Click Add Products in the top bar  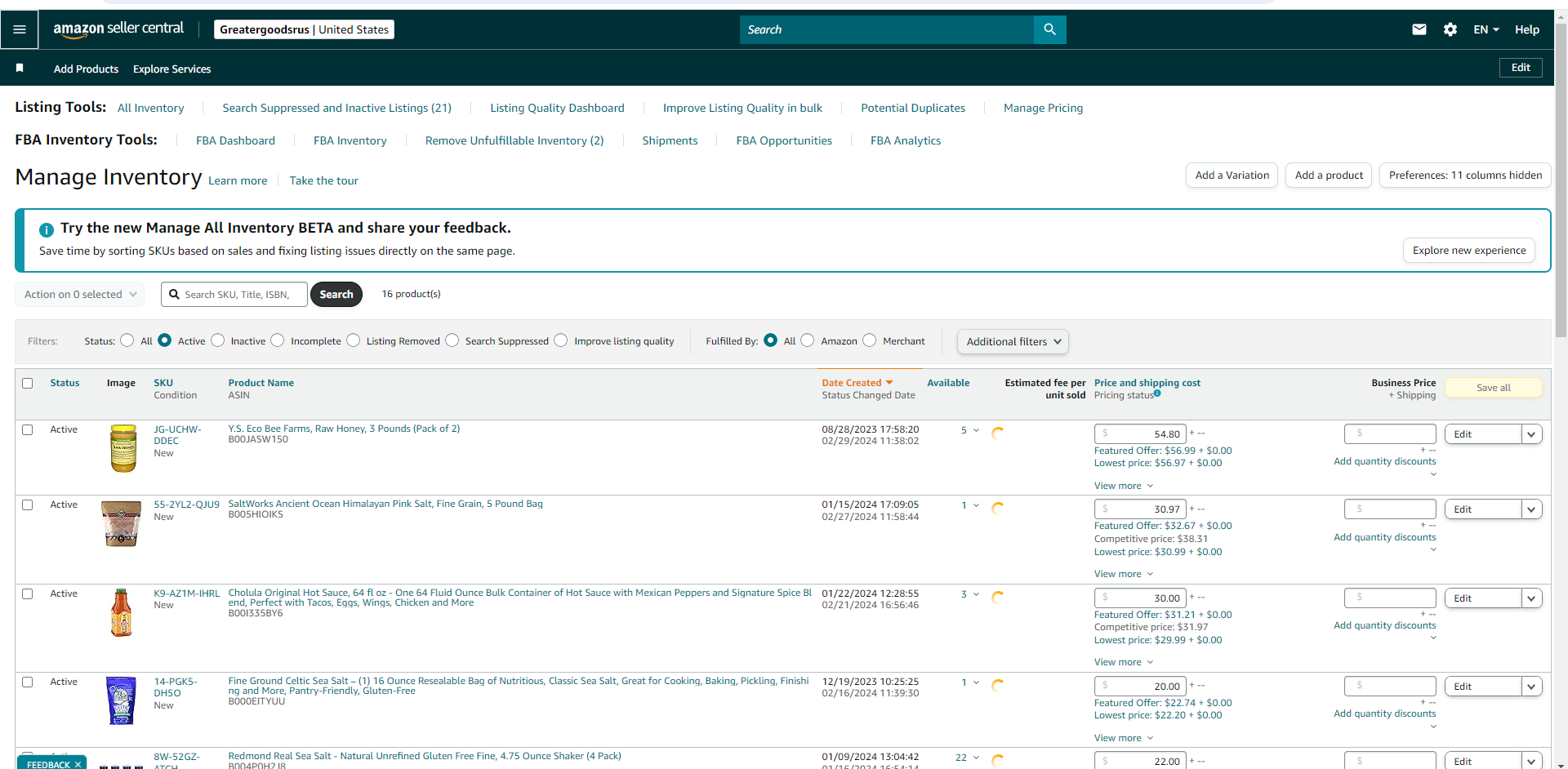(x=86, y=69)
